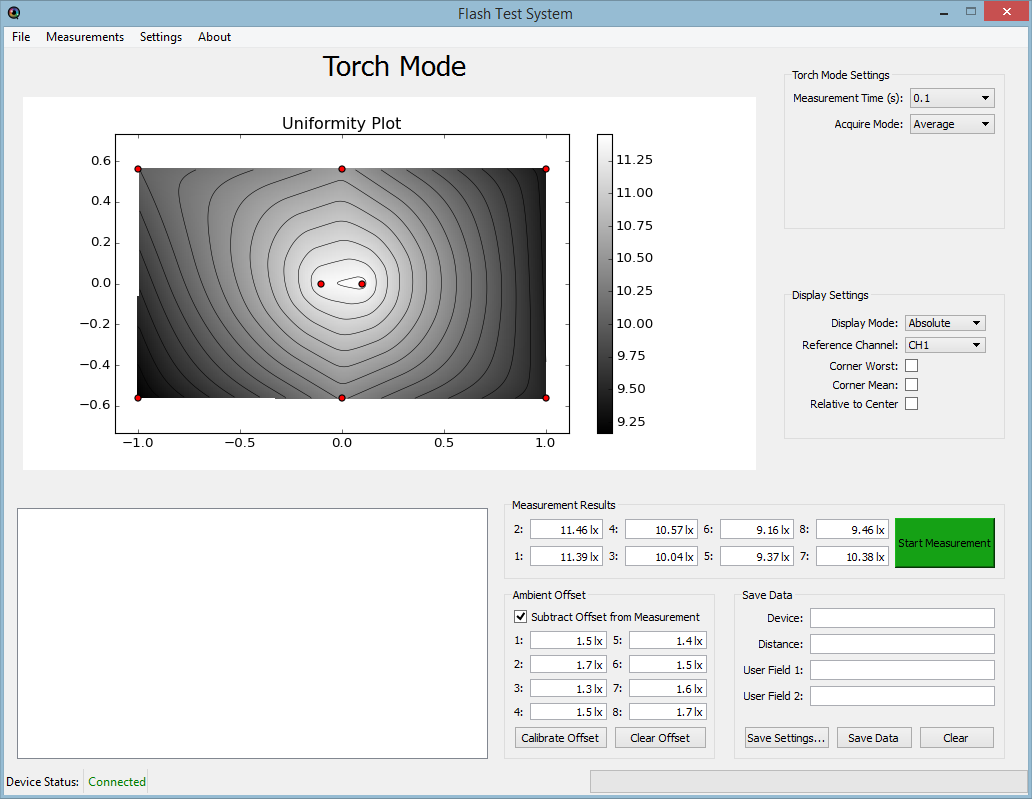
Task: Open the Reference Channel dropdown
Action: pyautogui.click(x=944, y=345)
